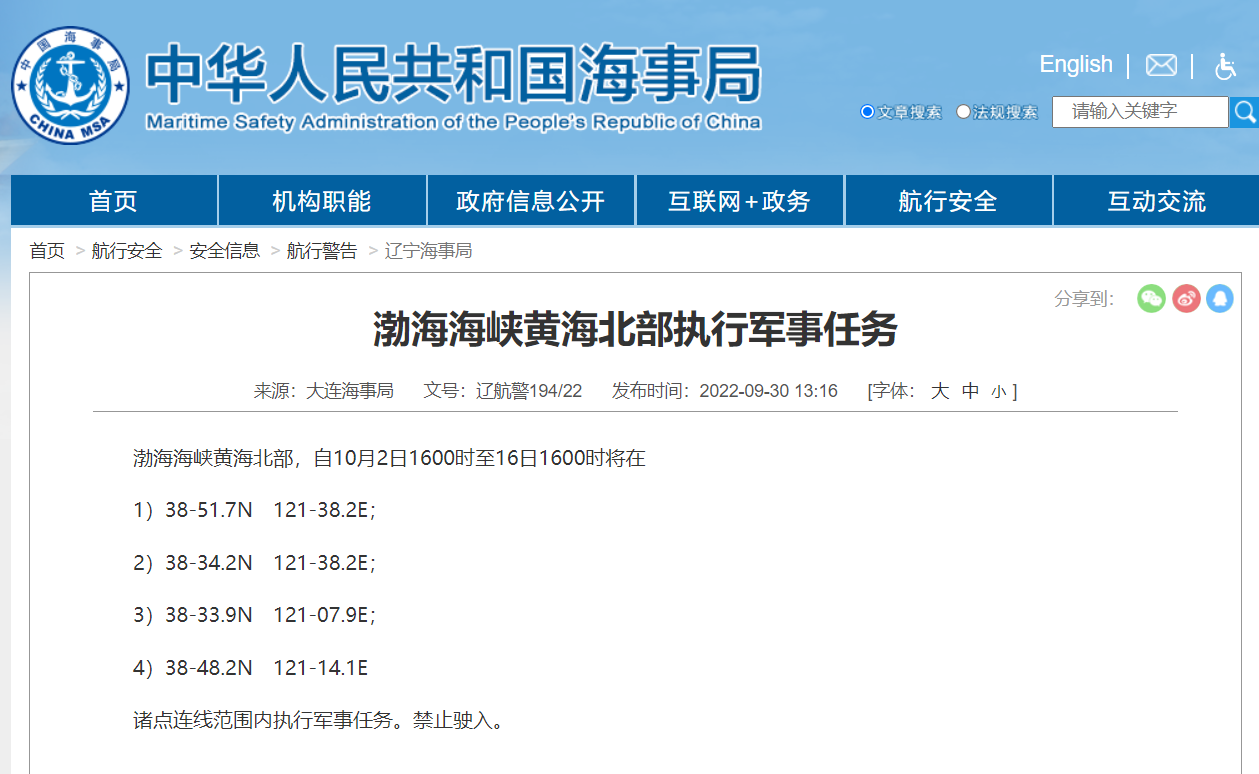The width and height of the screenshot is (1259, 774).
Task: Click coordinate line 38-33.9N 121-07.9E
Action: 255,615
